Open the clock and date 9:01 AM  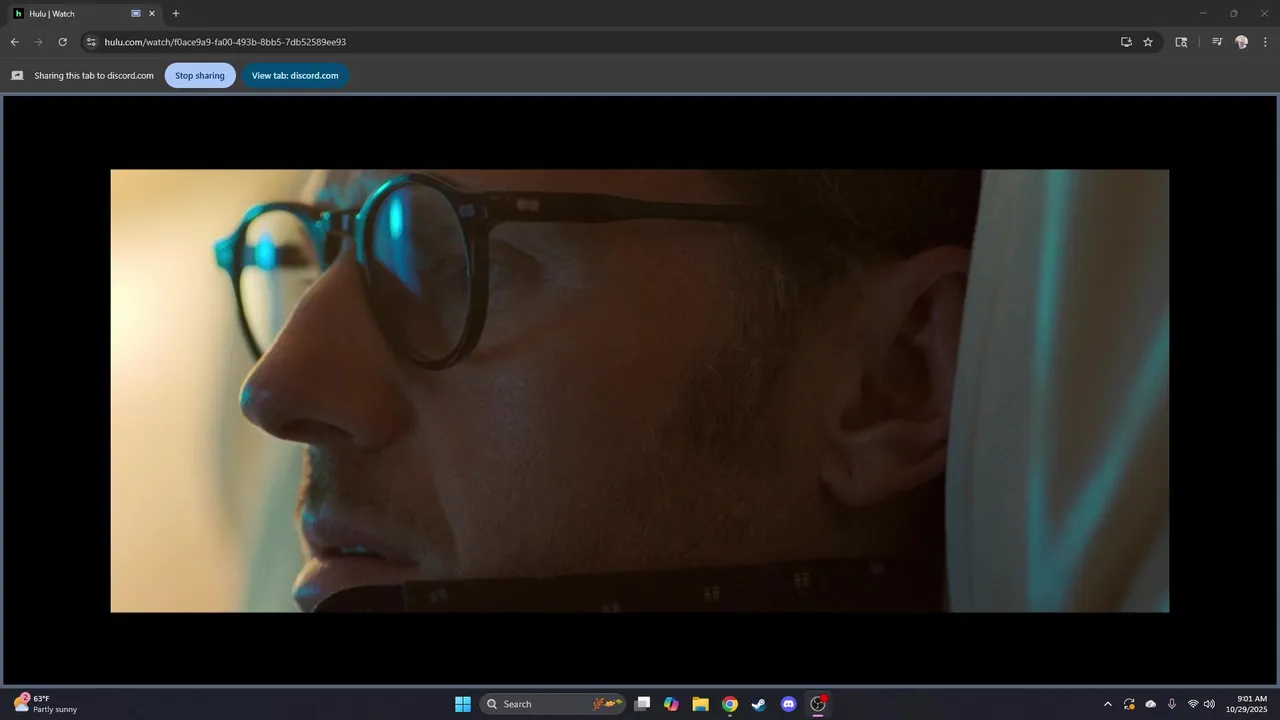pos(1247,704)
